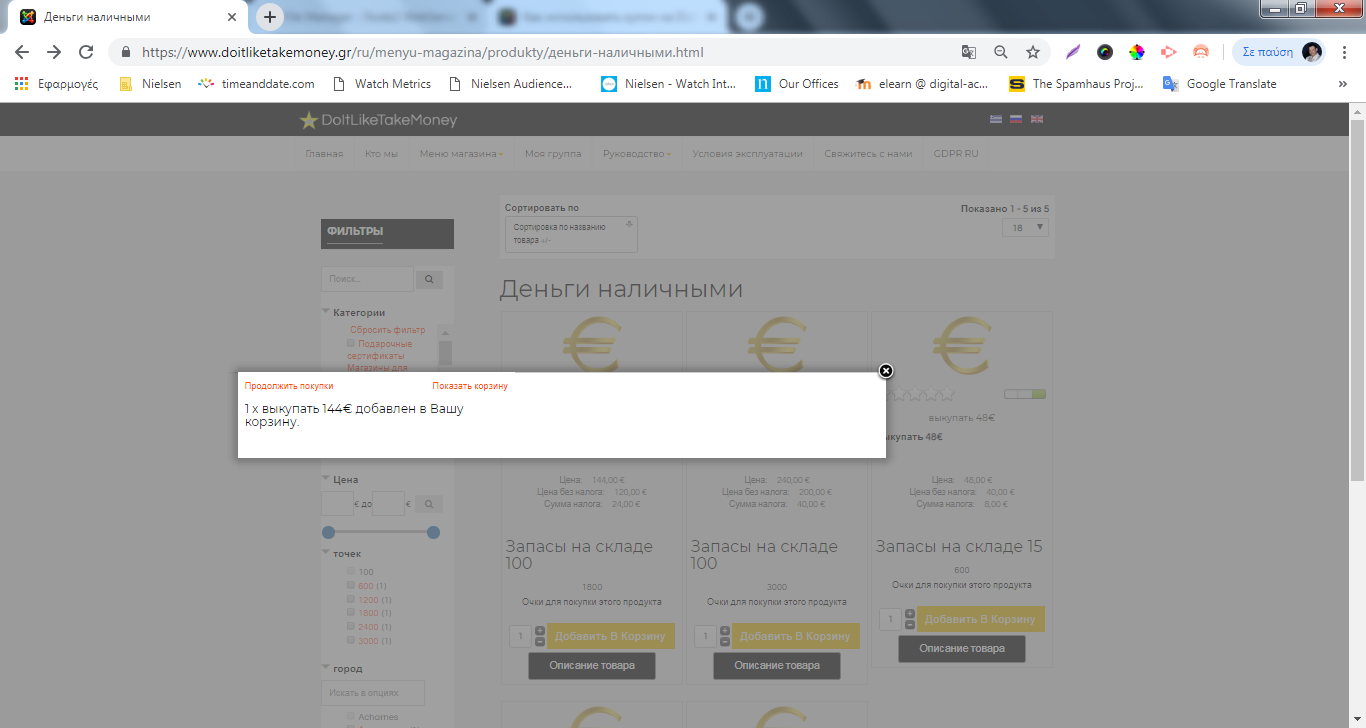Viewport: 1366px width, 728px height.
Task: Check the 600 points checkbox
Action: pyautogui.click(x=351, y=585)
